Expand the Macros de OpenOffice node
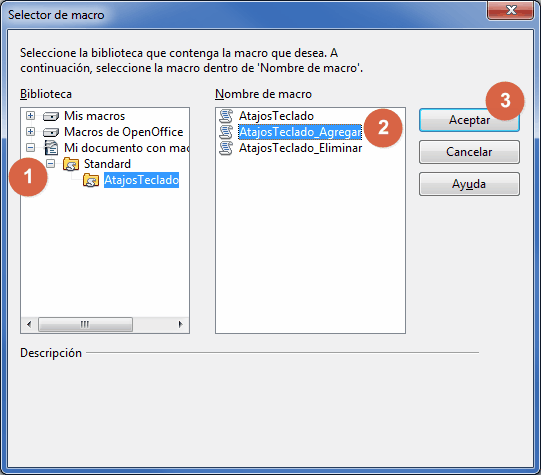The image size is (541, 475). pos(30,131)
